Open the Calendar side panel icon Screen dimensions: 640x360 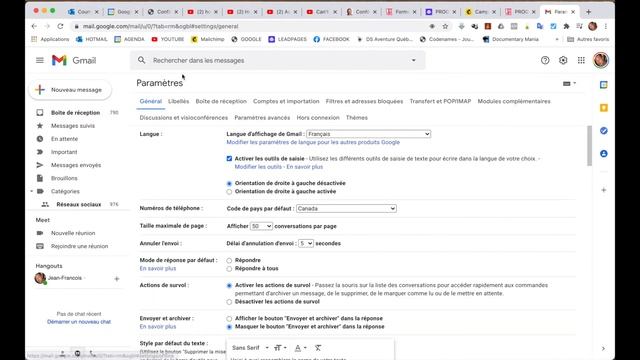point(604,85)
